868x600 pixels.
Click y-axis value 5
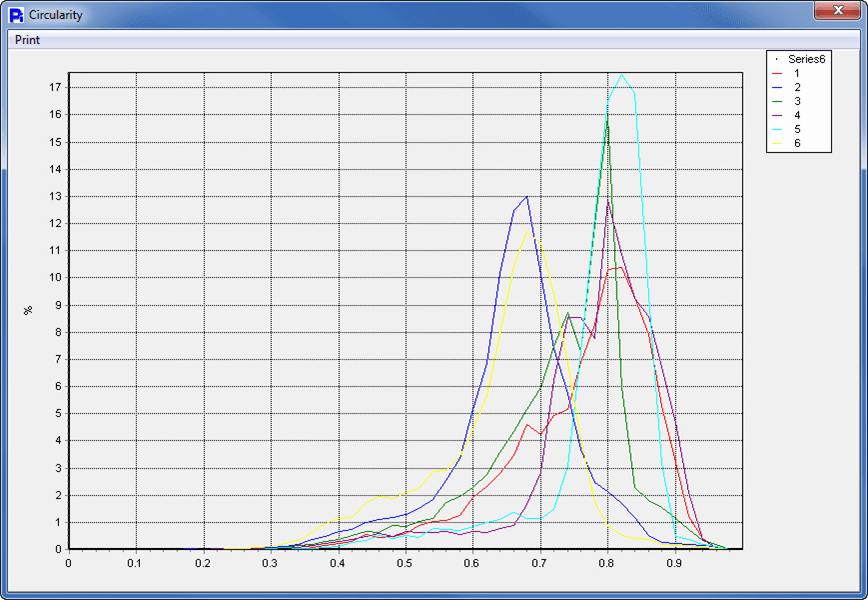58,414
